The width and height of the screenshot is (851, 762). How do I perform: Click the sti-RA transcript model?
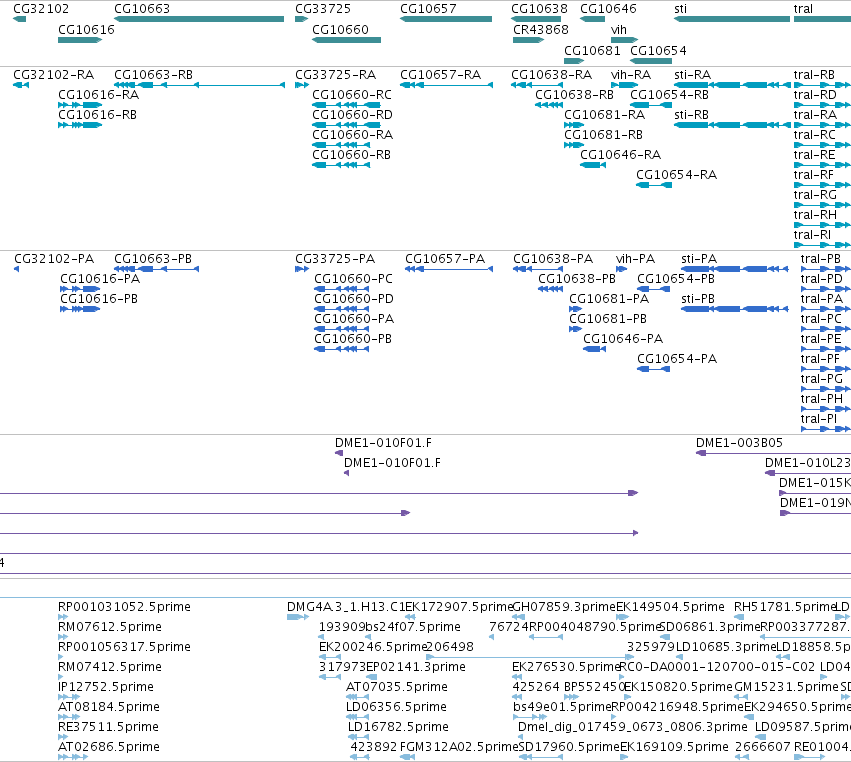point(732,85)
